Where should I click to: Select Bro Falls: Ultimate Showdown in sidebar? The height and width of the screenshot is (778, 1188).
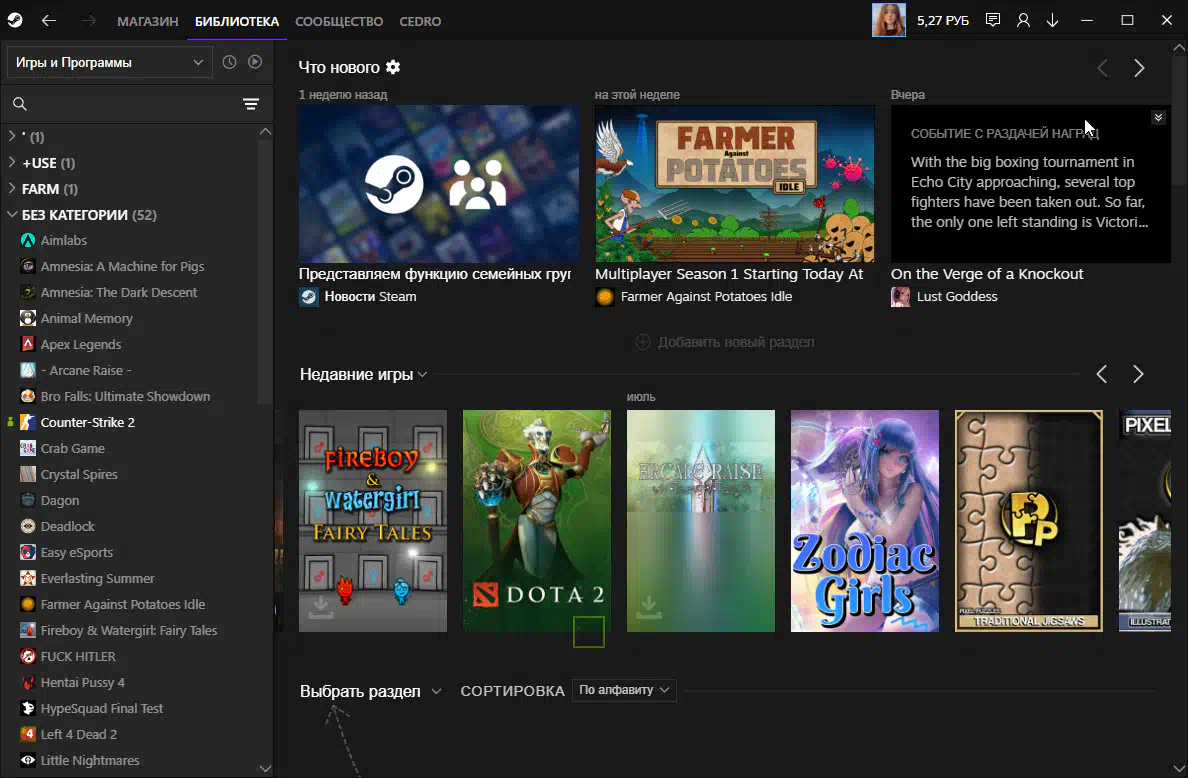(125, 396)
